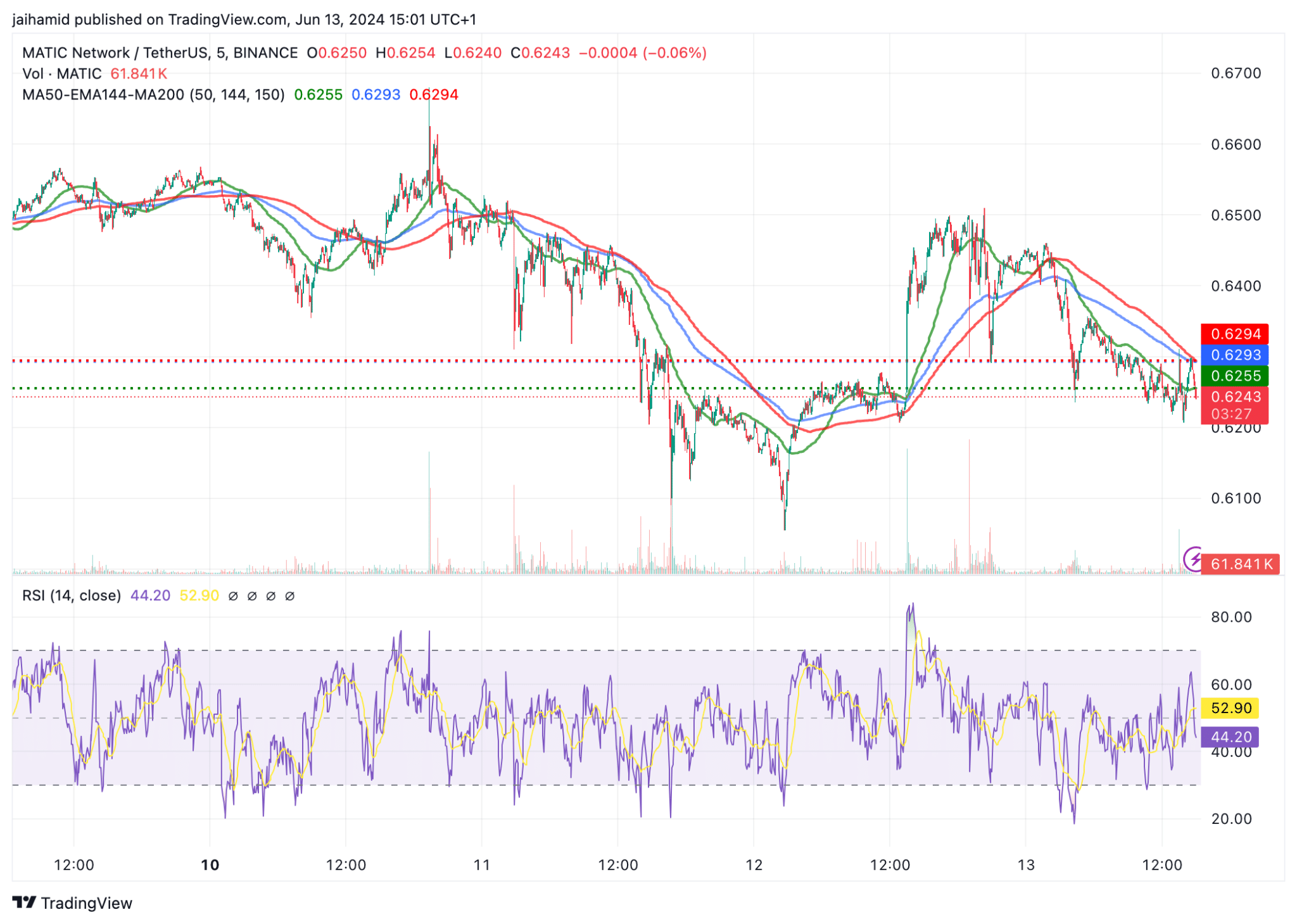Click the bold 10 date marker
This screenshot has height=924, width=1297.
[210, 864]
